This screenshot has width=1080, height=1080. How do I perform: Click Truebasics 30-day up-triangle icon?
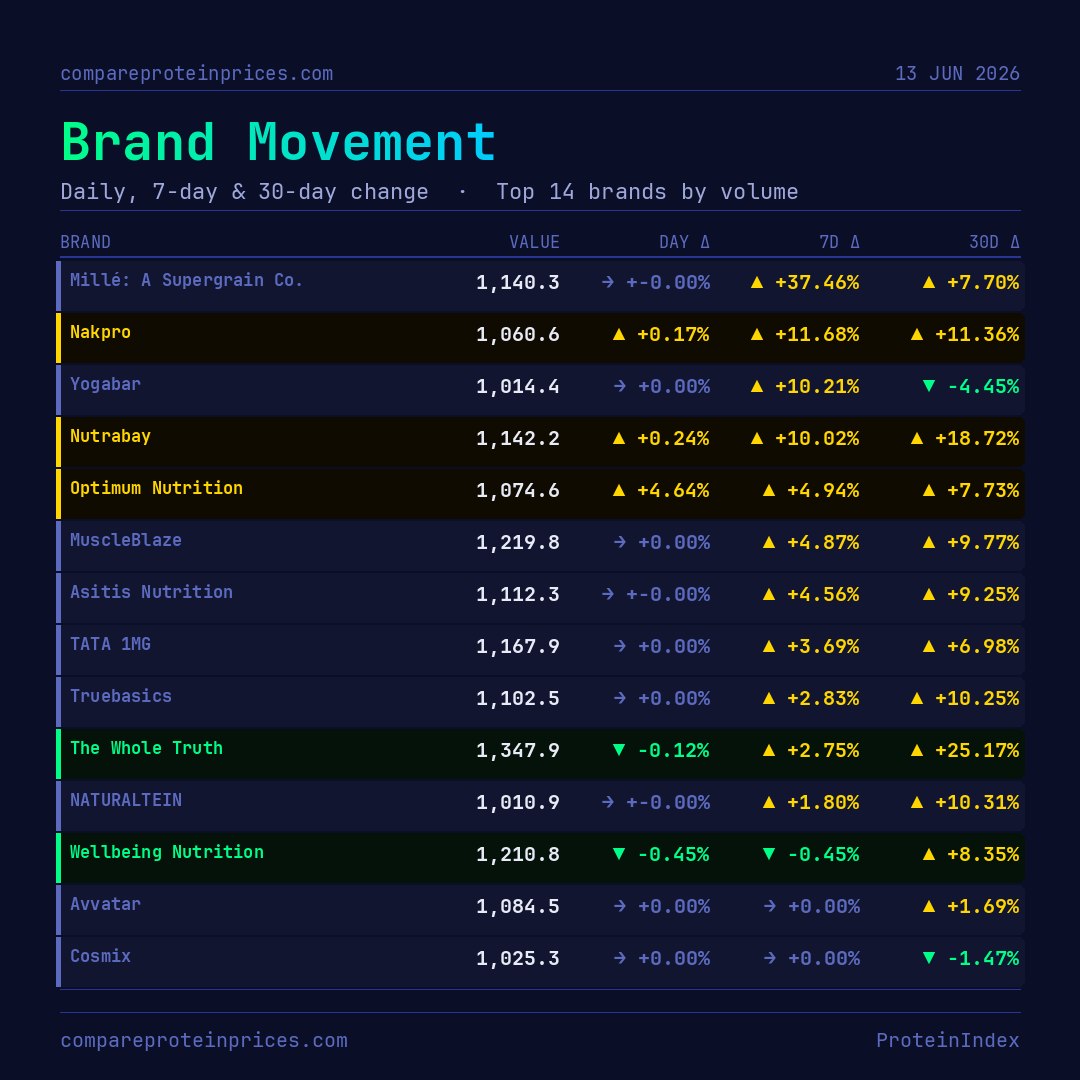[916, 698]
